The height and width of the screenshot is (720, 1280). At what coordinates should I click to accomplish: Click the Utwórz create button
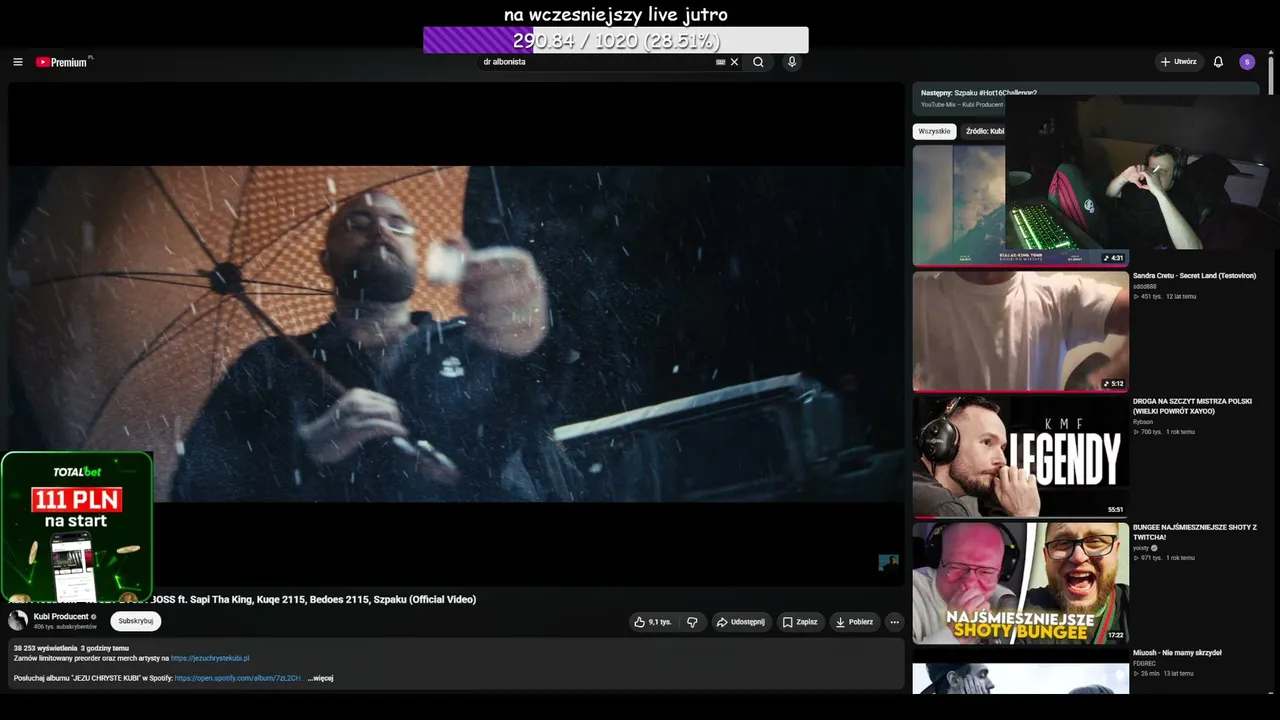click(x=1178, y=62)
